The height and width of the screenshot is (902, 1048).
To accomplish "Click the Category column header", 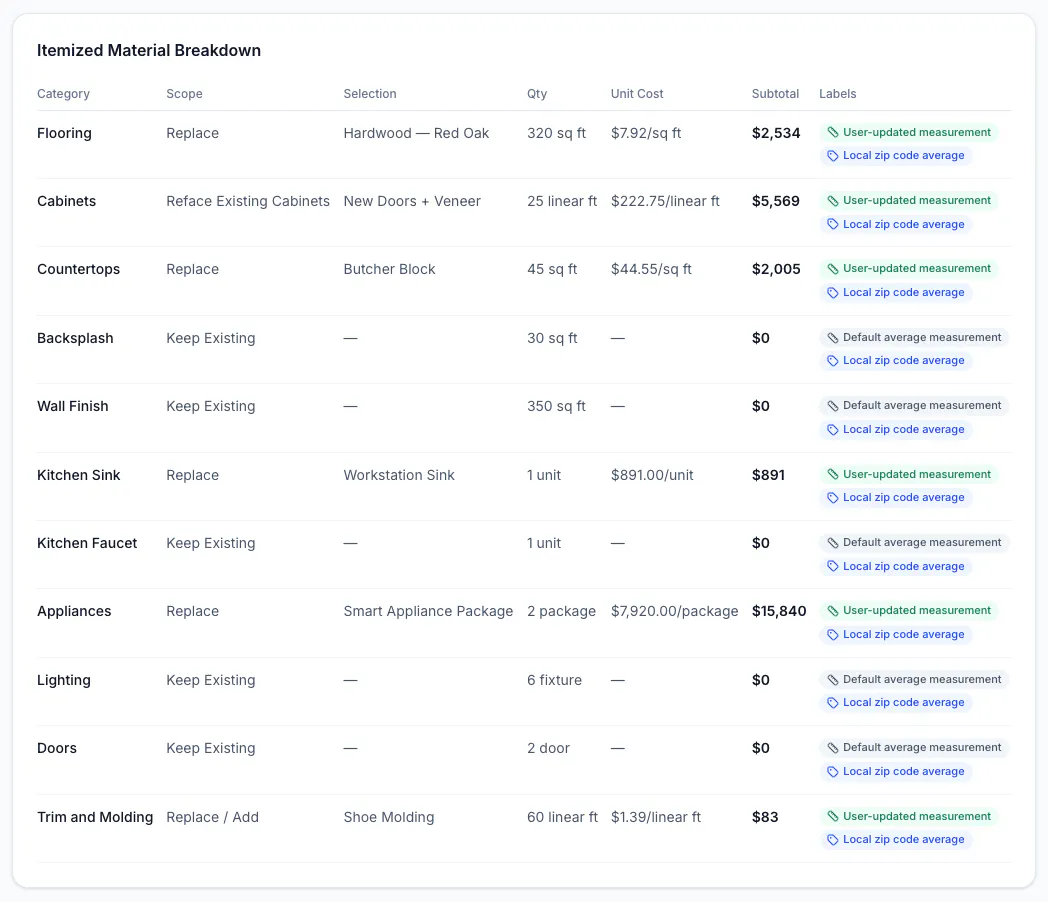I will click(x=63, y=94).
